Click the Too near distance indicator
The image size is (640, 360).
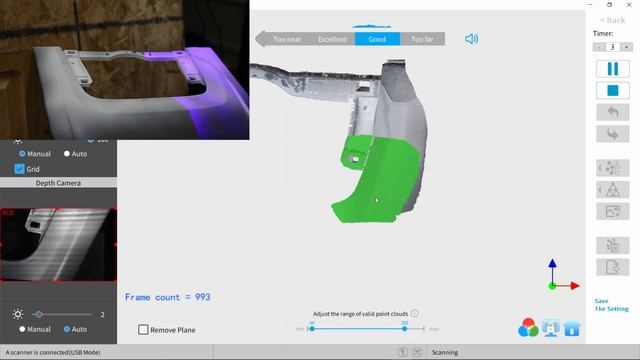[x=287, y=39]
